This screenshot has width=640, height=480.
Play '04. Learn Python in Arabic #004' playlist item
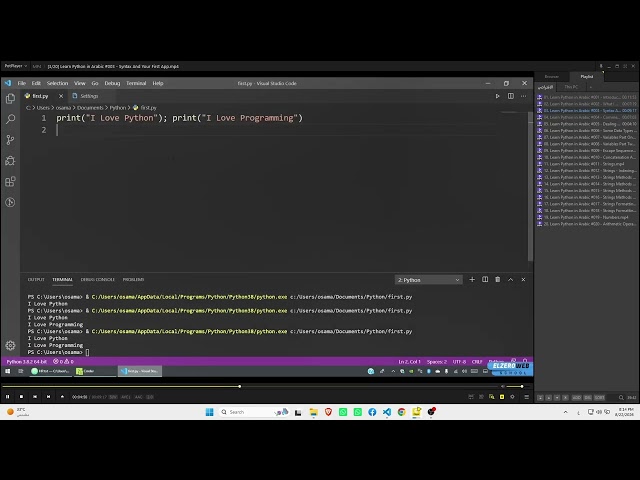[x=587, y=117]
